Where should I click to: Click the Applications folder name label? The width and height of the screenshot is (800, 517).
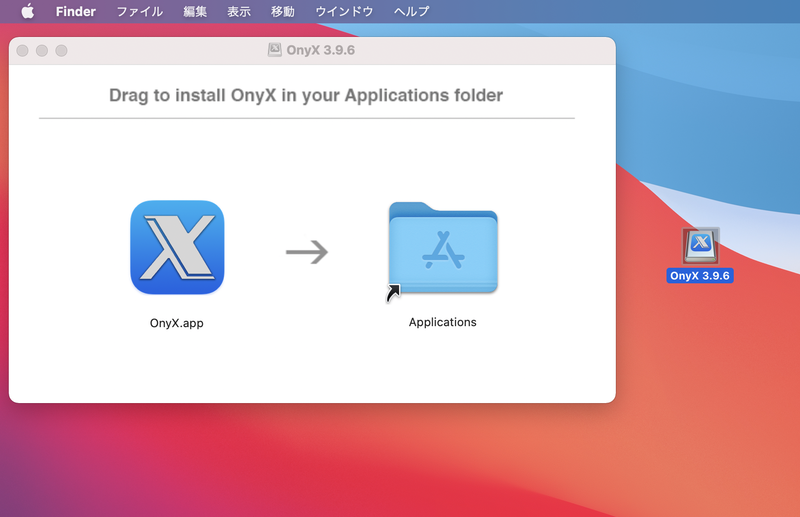pos(442,322)
